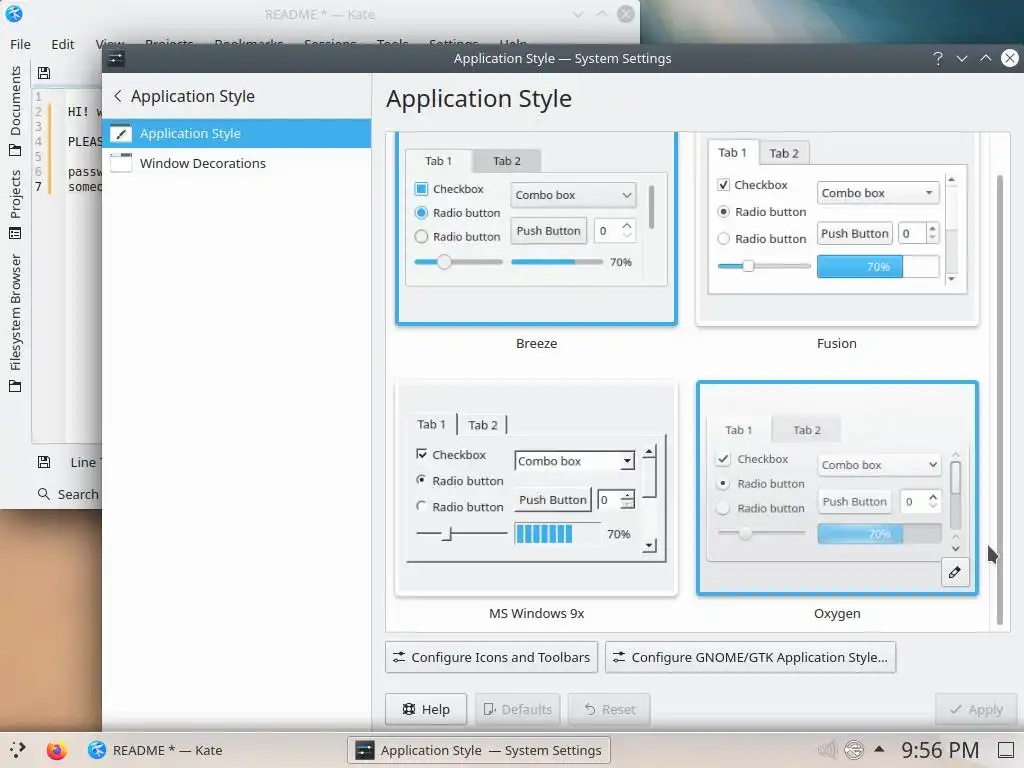Image resolution: width=1024 pixels, height=768 pixels.
Task: Click the slider handle in Breeze preview
Action: tap(444, 262)
